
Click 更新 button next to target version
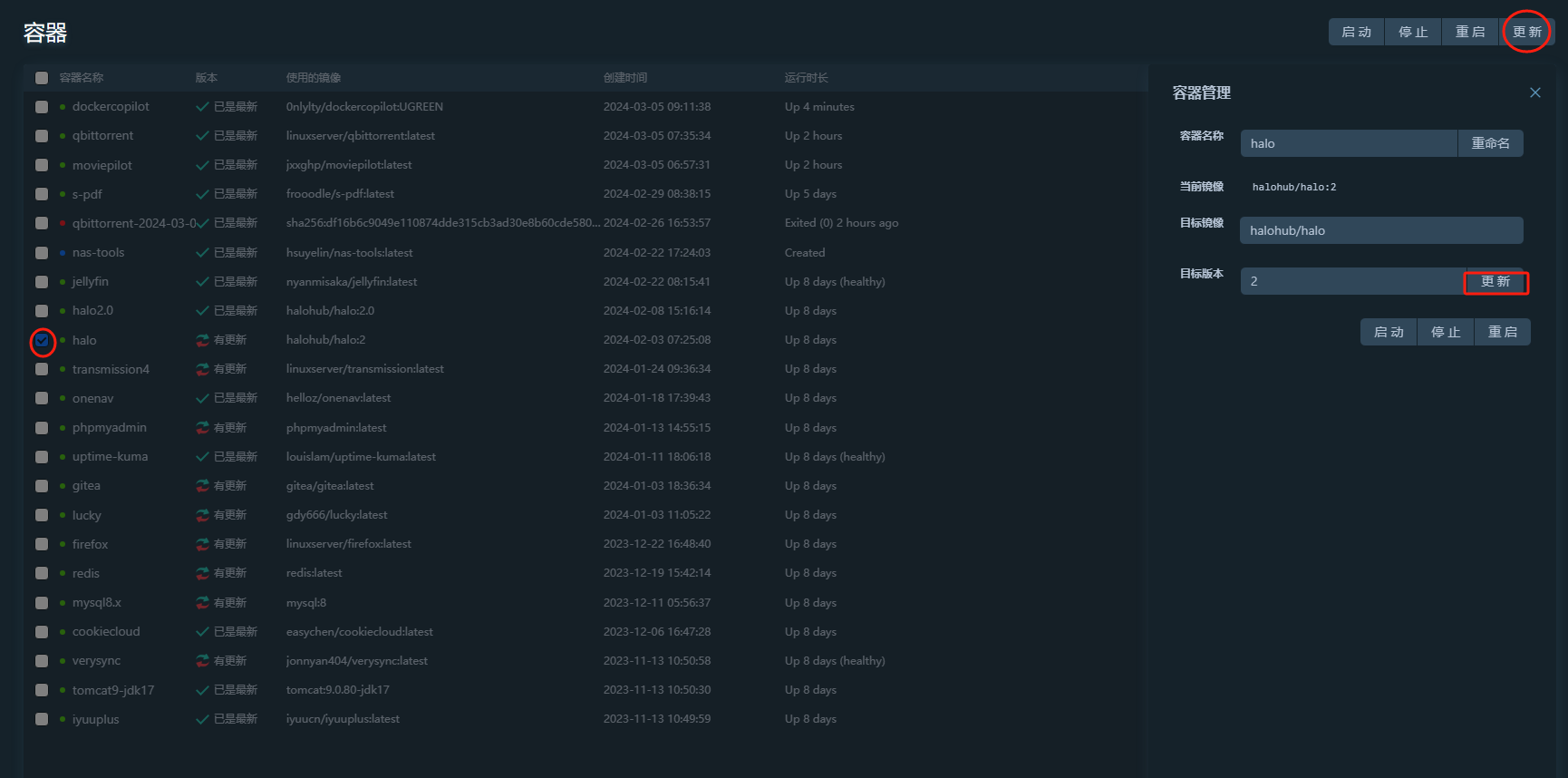pyautogui.click(x=1495, y=282)
